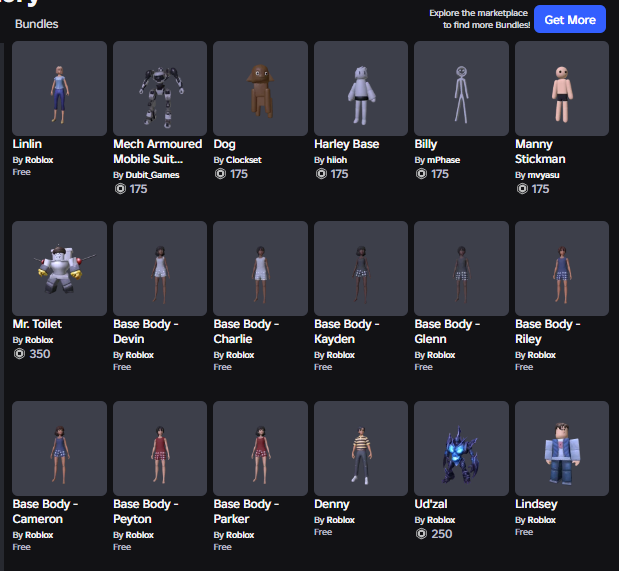619x571 pixels.
Task: Click the Get More button
Action: pyautogui.click(x=570, y=19)
